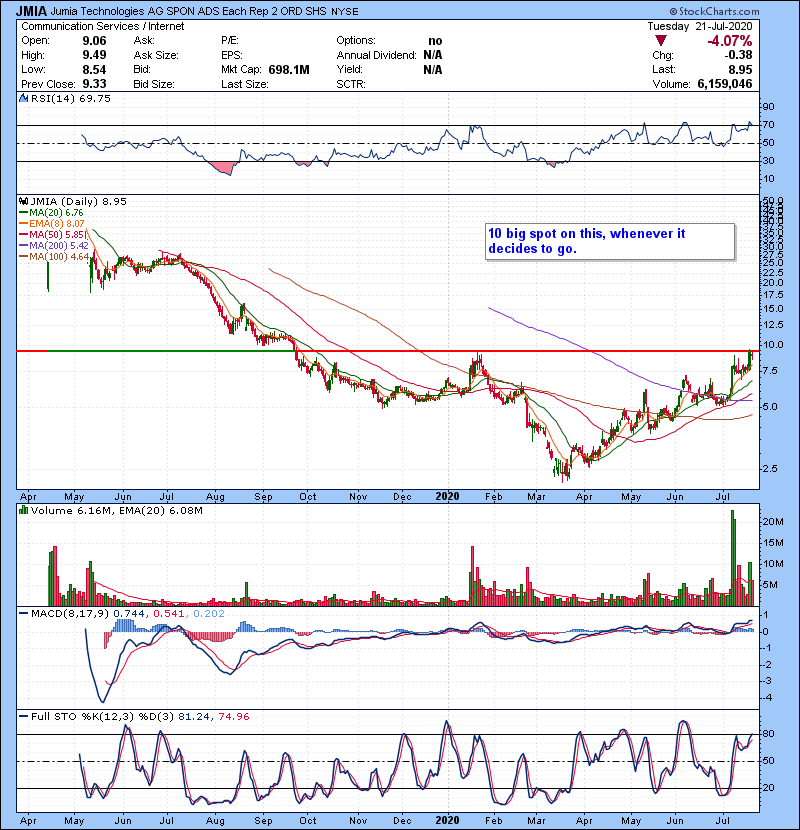
Task: Click the RSI value 69.75
Action: pos(94,98)
